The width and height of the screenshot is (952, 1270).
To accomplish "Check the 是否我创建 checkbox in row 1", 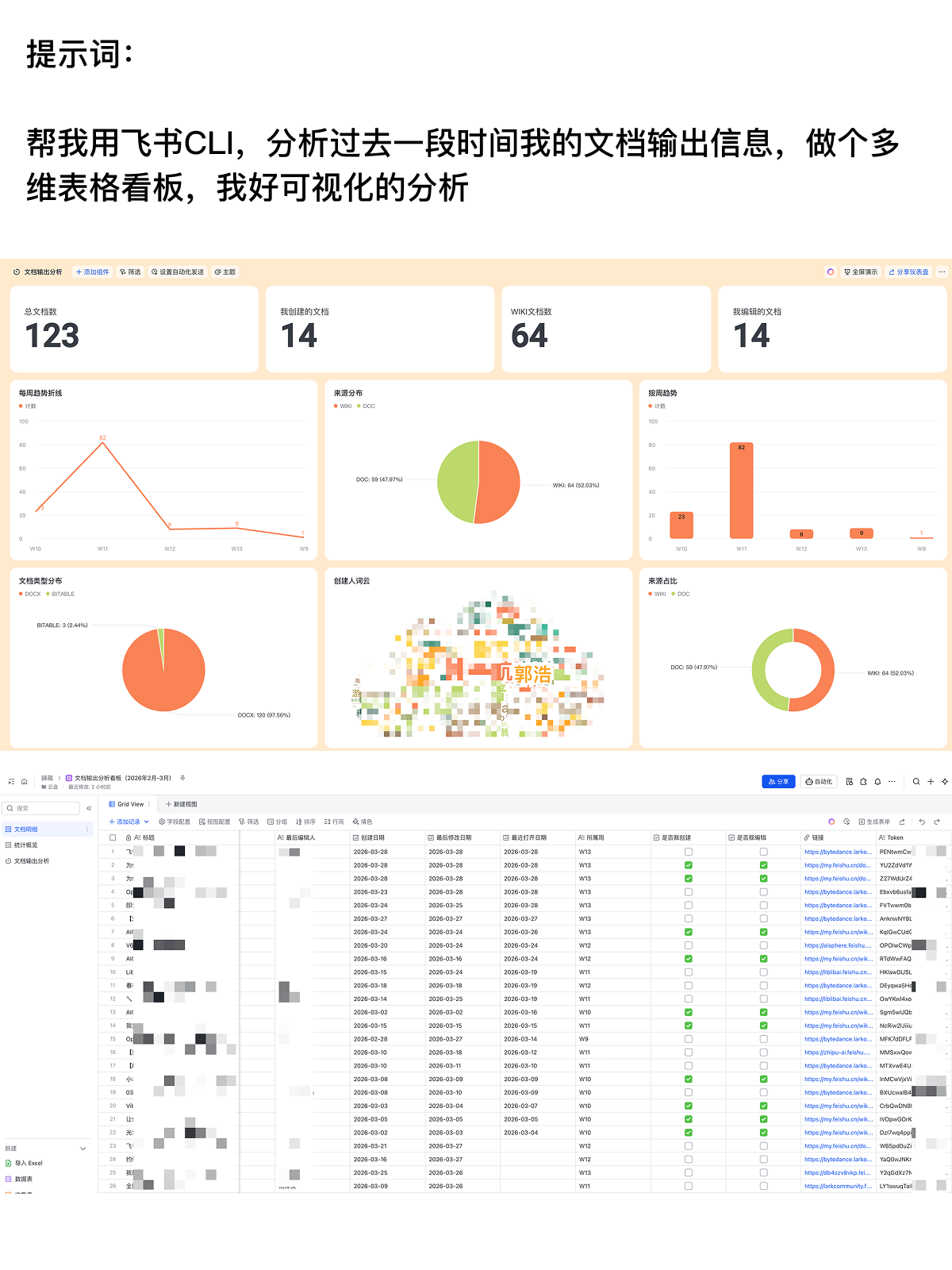I will click(x=688, y=852).
